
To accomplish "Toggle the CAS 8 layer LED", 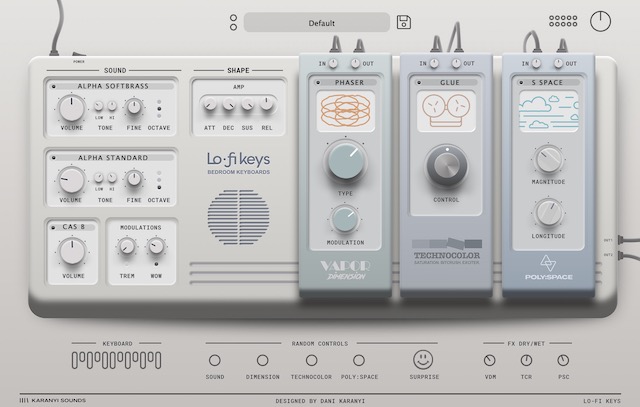I will tap(52, 227).
